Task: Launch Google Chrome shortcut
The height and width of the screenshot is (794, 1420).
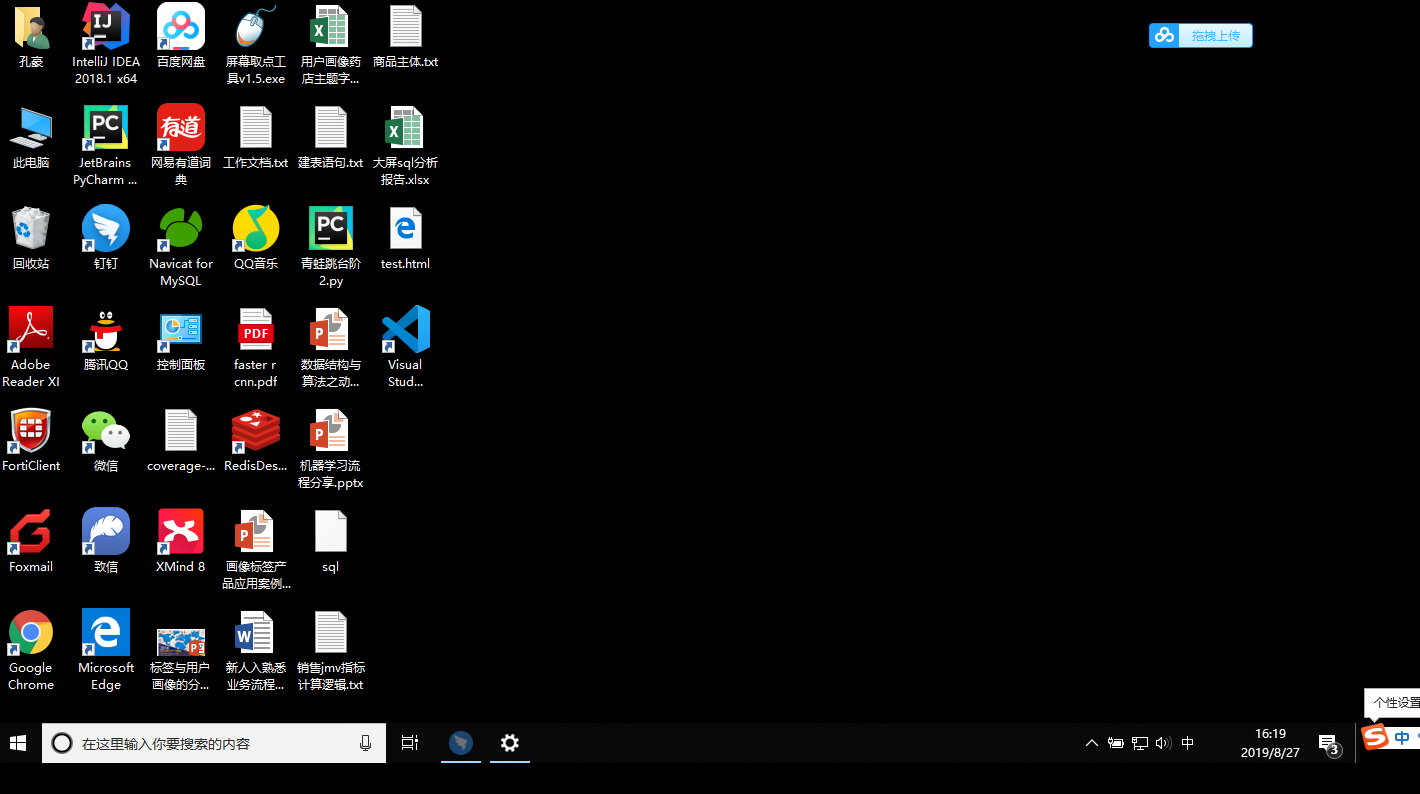Action: point(31,650)
